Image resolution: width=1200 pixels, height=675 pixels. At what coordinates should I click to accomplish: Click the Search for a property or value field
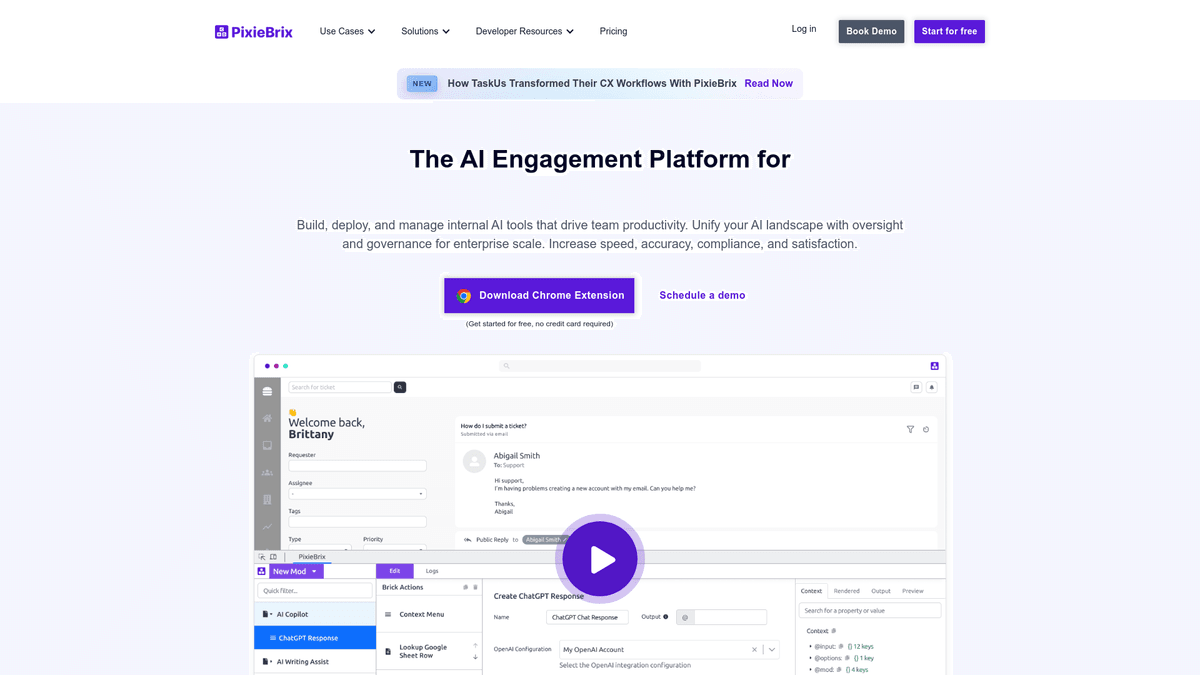[x=870, y=611]
